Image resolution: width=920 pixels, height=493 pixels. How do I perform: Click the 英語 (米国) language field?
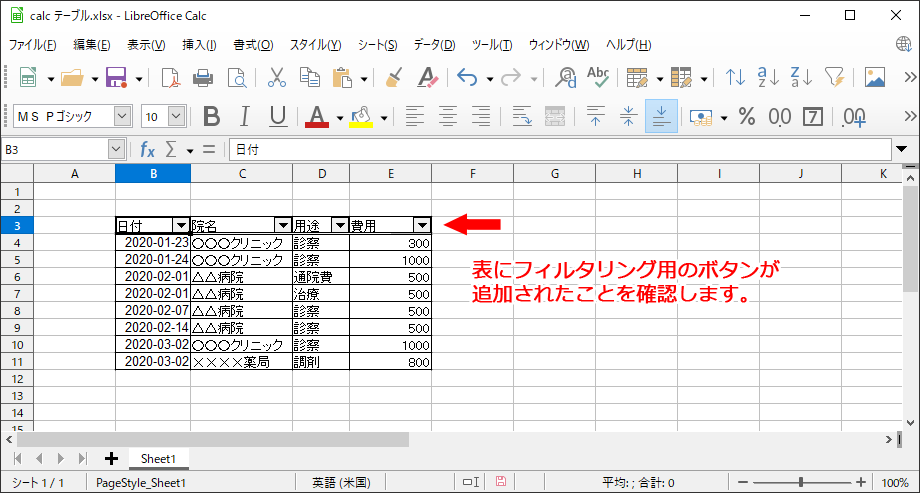pyautogui.click(x=341, y=482)
